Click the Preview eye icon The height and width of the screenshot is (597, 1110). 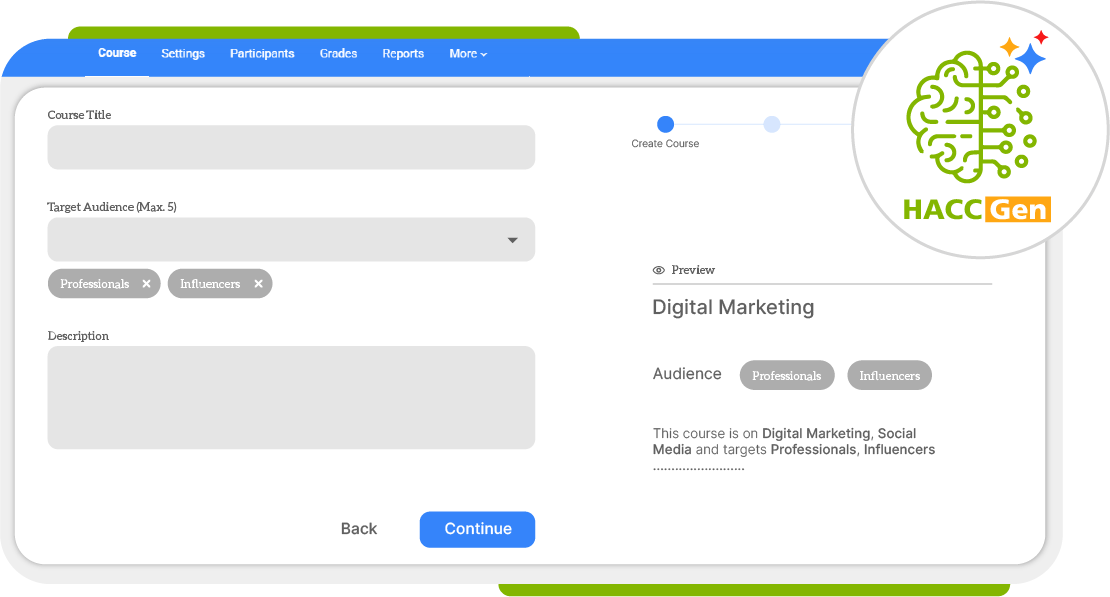coord(657,270)
